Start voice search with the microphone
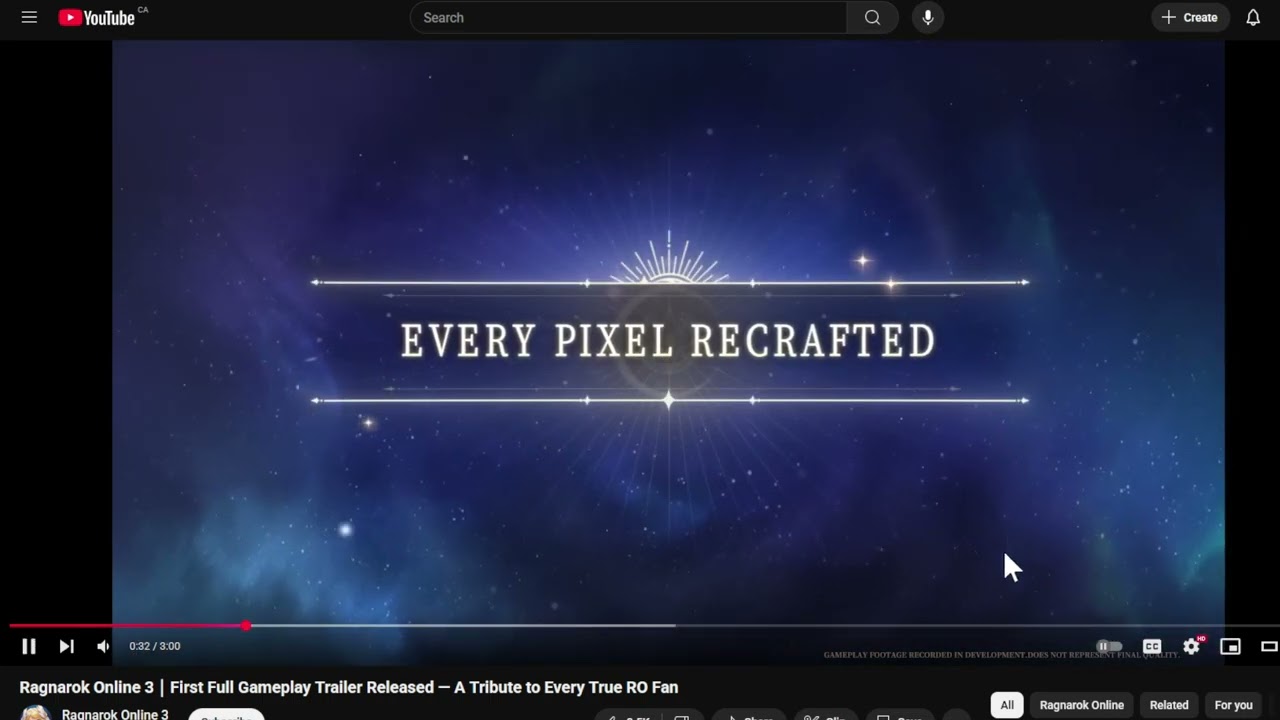The height and width of the screenshot is (720, 1280). [928, 17]
